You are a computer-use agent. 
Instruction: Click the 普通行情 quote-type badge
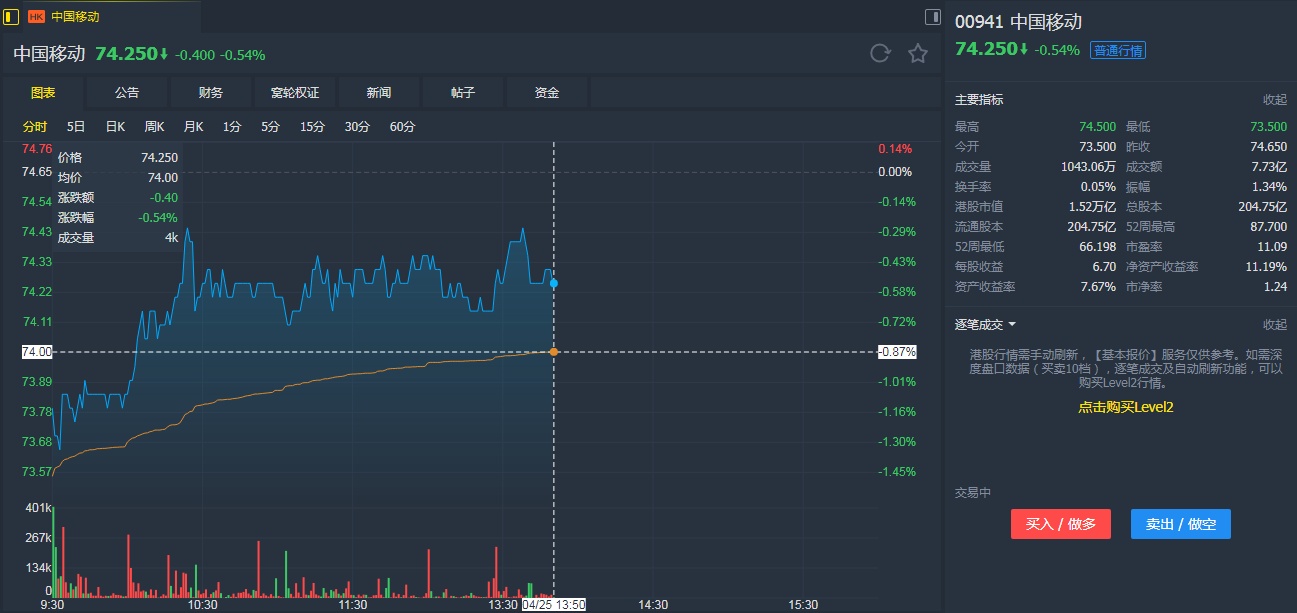tap(1118, 50)
